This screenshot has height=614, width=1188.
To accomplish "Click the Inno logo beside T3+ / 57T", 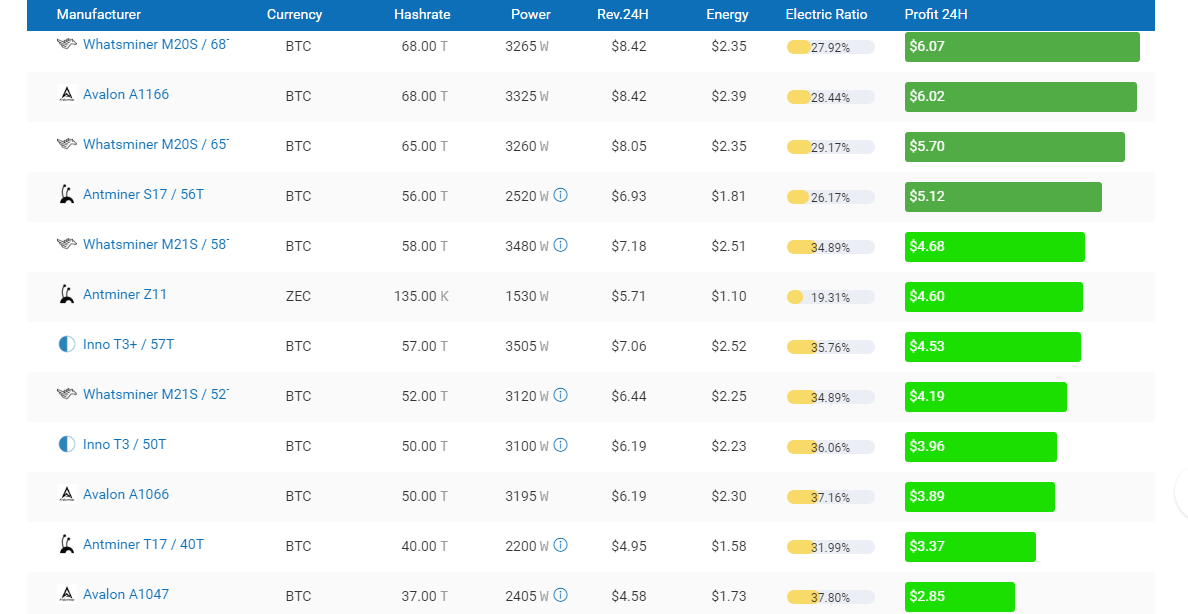I will (x=67, y=344).
